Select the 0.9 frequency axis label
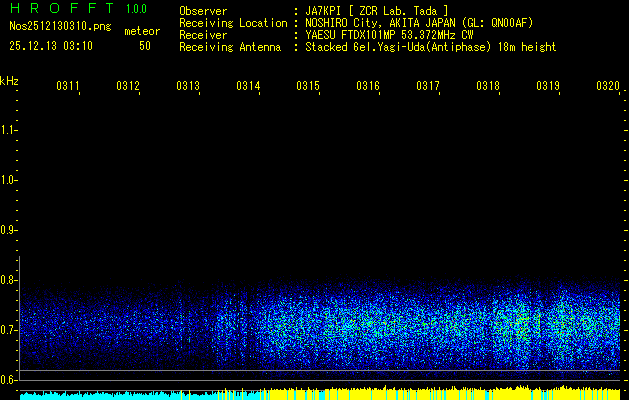The height and width of the screenshot is (400, 629). pos(9,230)
